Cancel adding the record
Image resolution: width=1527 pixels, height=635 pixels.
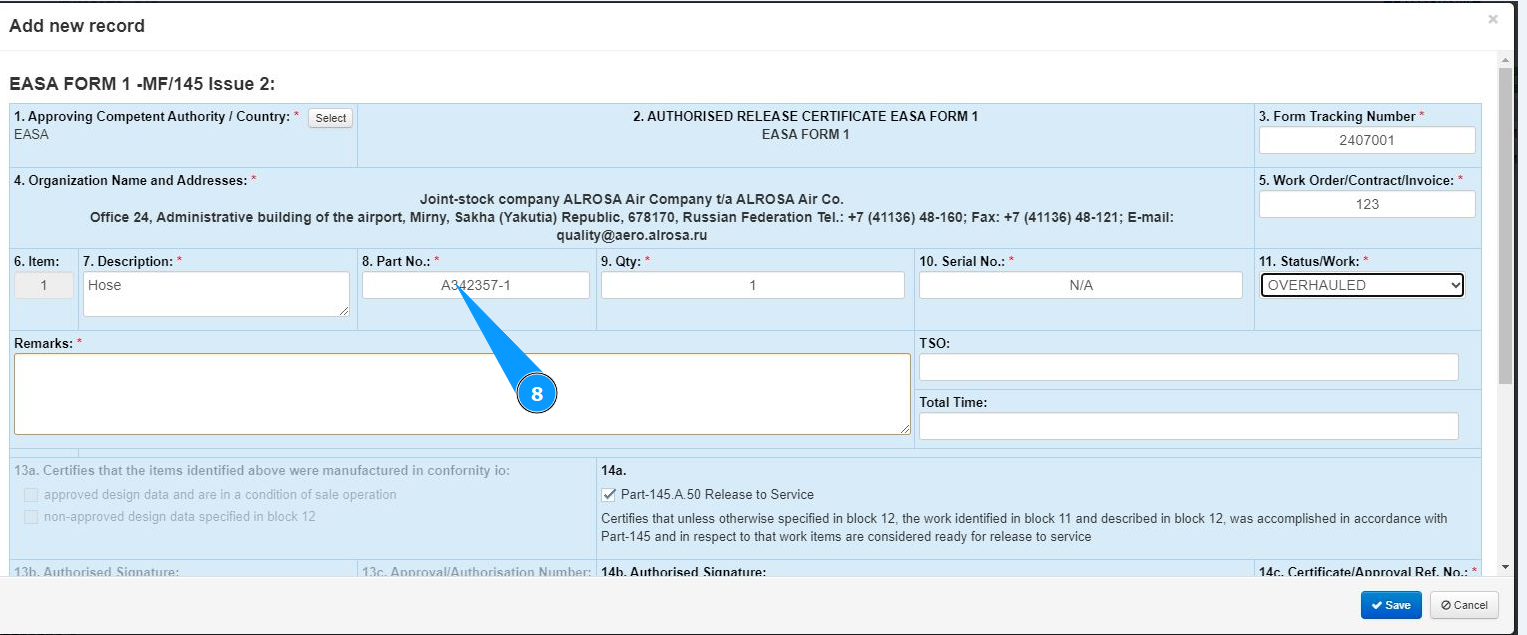pos(1464,605)
